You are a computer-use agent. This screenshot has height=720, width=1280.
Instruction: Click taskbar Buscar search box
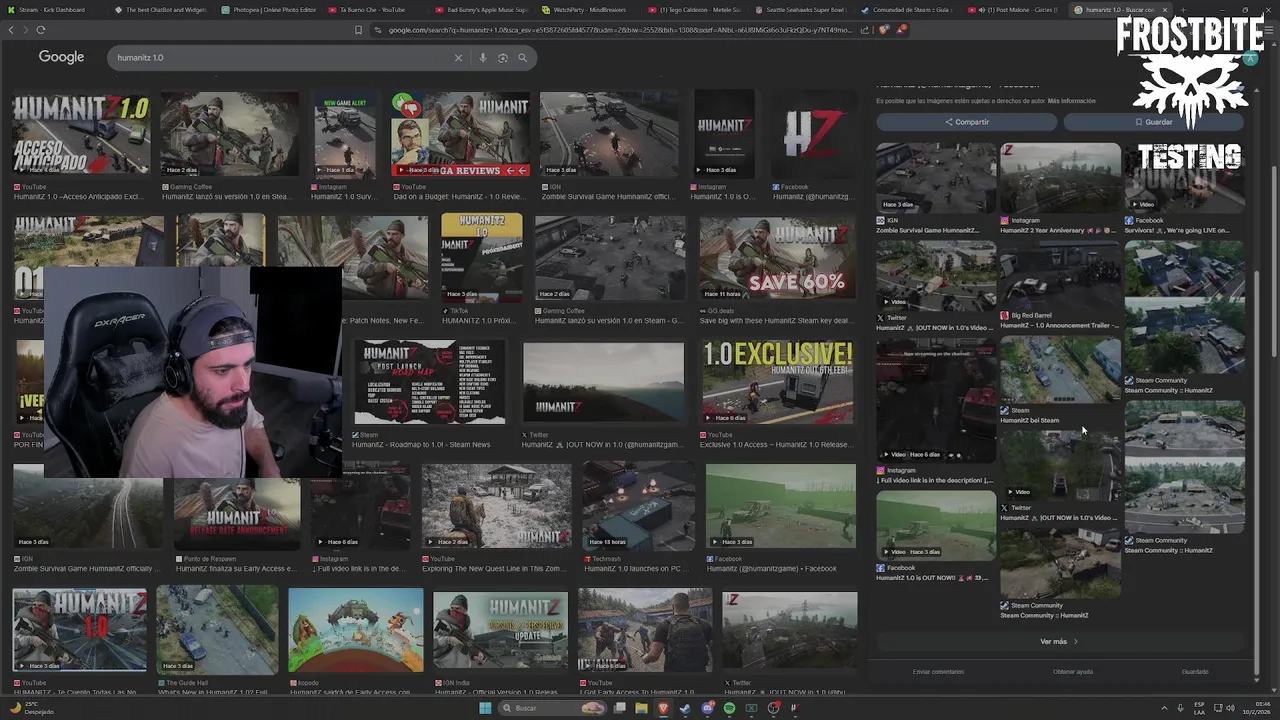550,708
